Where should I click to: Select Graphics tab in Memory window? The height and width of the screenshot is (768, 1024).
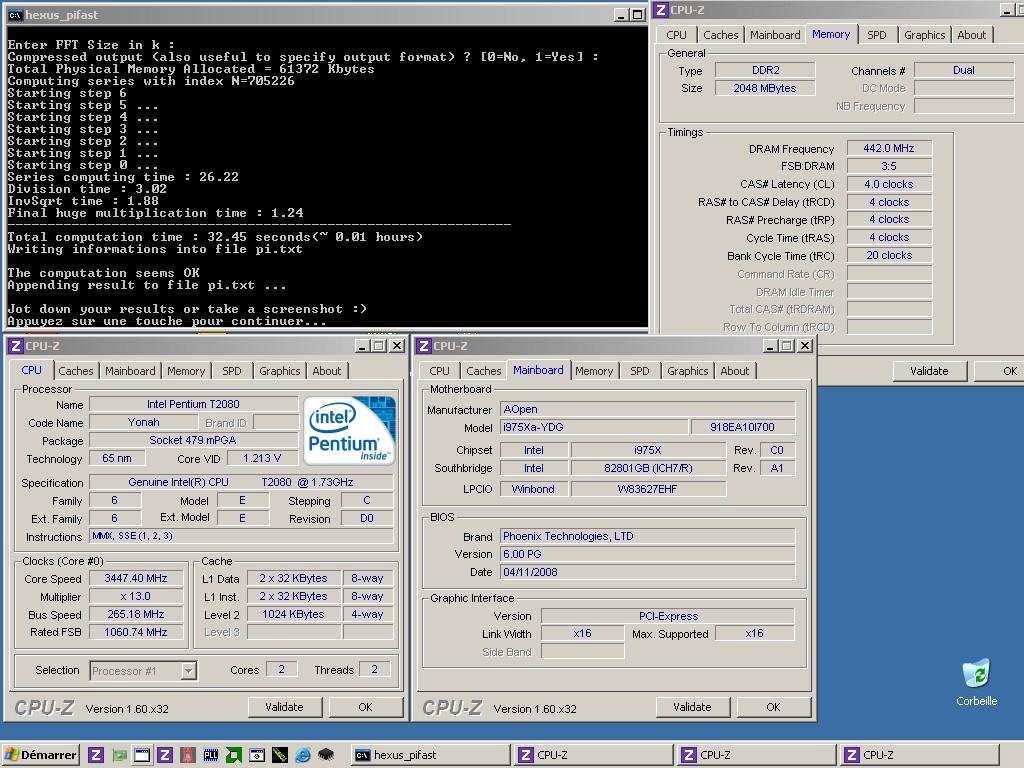pos(924,35)
